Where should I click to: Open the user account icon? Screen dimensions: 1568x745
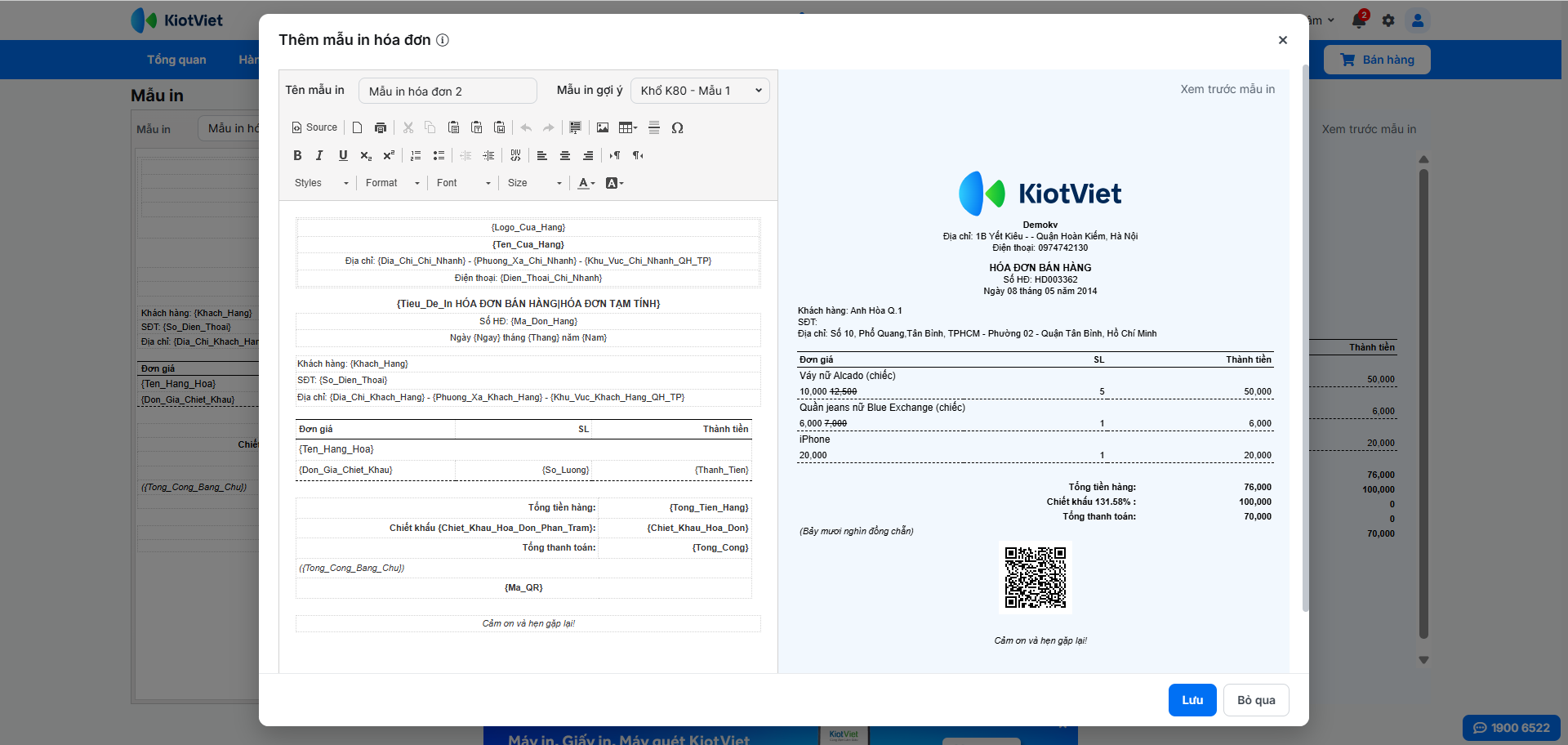[1418, 20]
